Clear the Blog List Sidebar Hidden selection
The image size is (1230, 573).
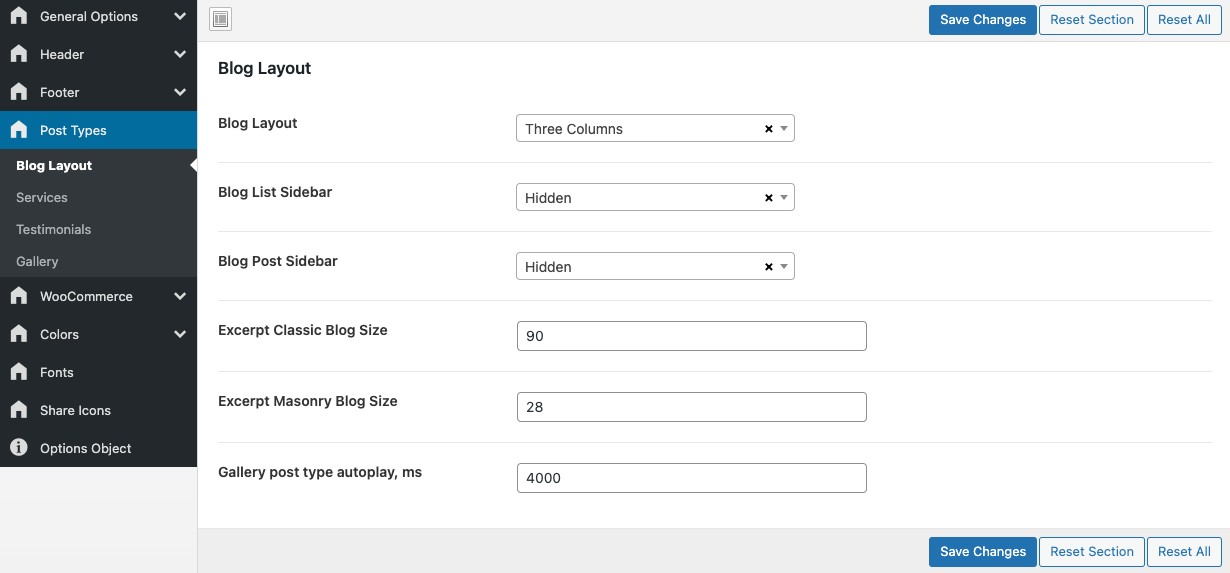point(768,198)
